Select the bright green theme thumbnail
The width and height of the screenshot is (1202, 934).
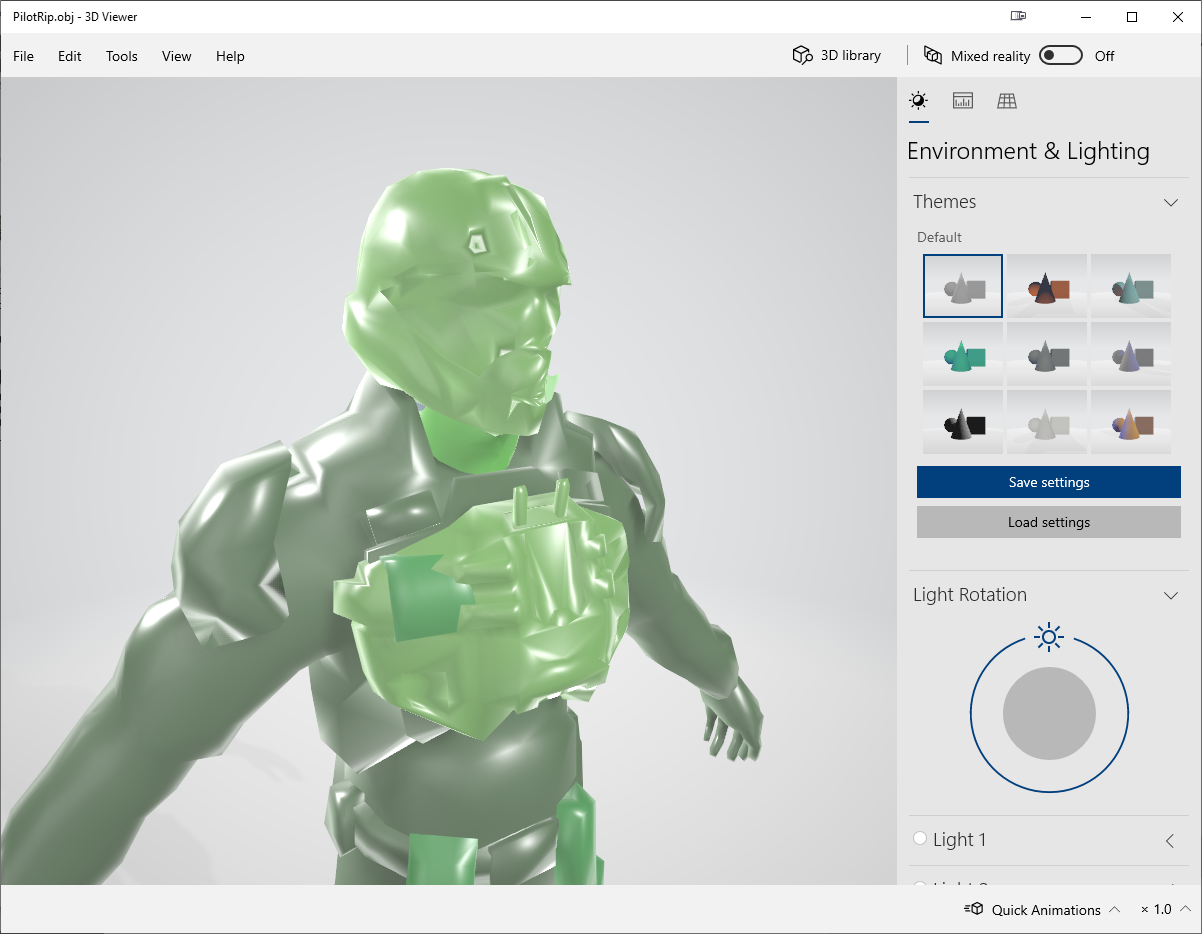pyautogui.click(x=963, y=354)
